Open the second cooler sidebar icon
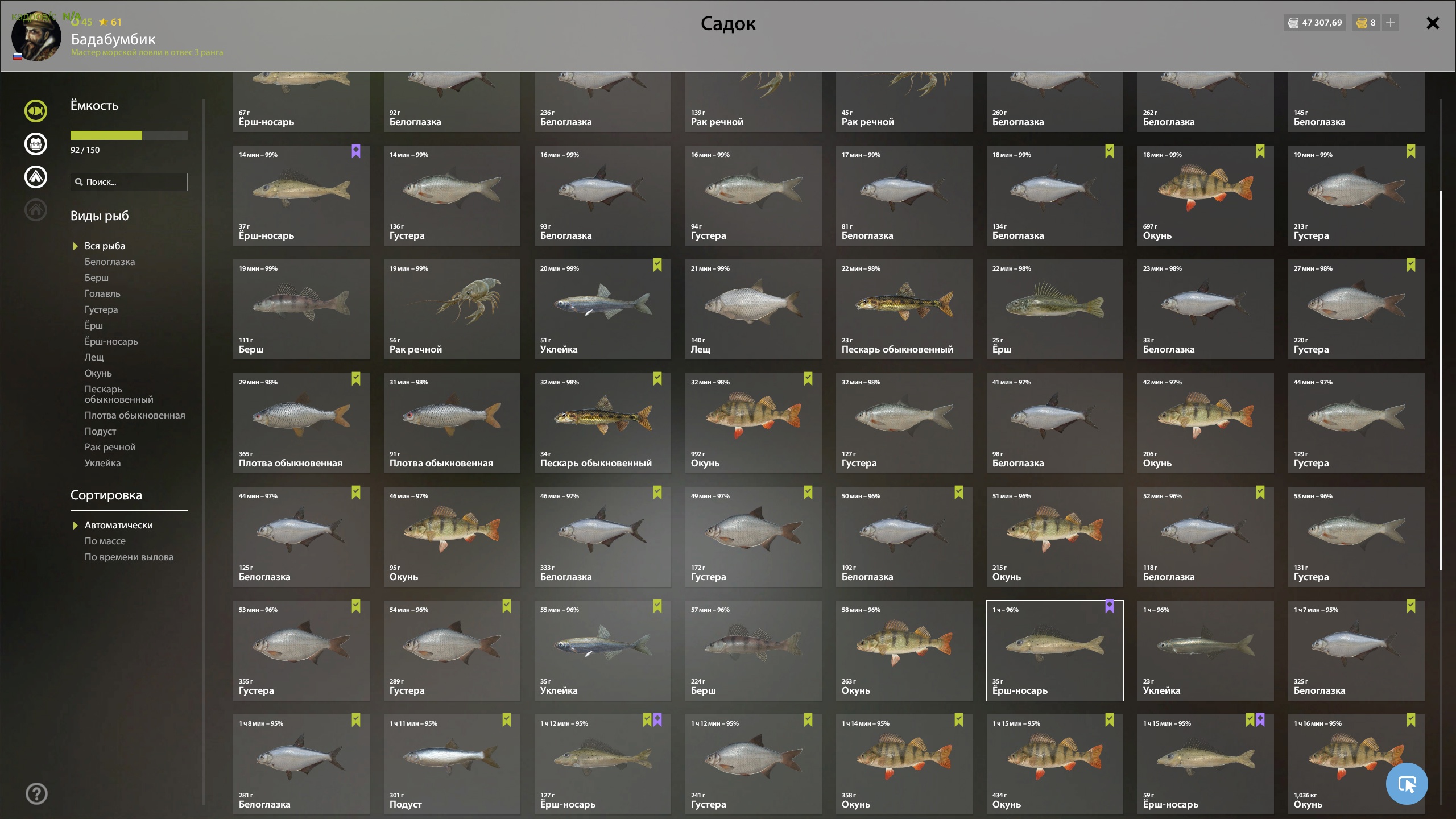The width and height of the screenshot is (1456, 819). (x=36, y=144)
